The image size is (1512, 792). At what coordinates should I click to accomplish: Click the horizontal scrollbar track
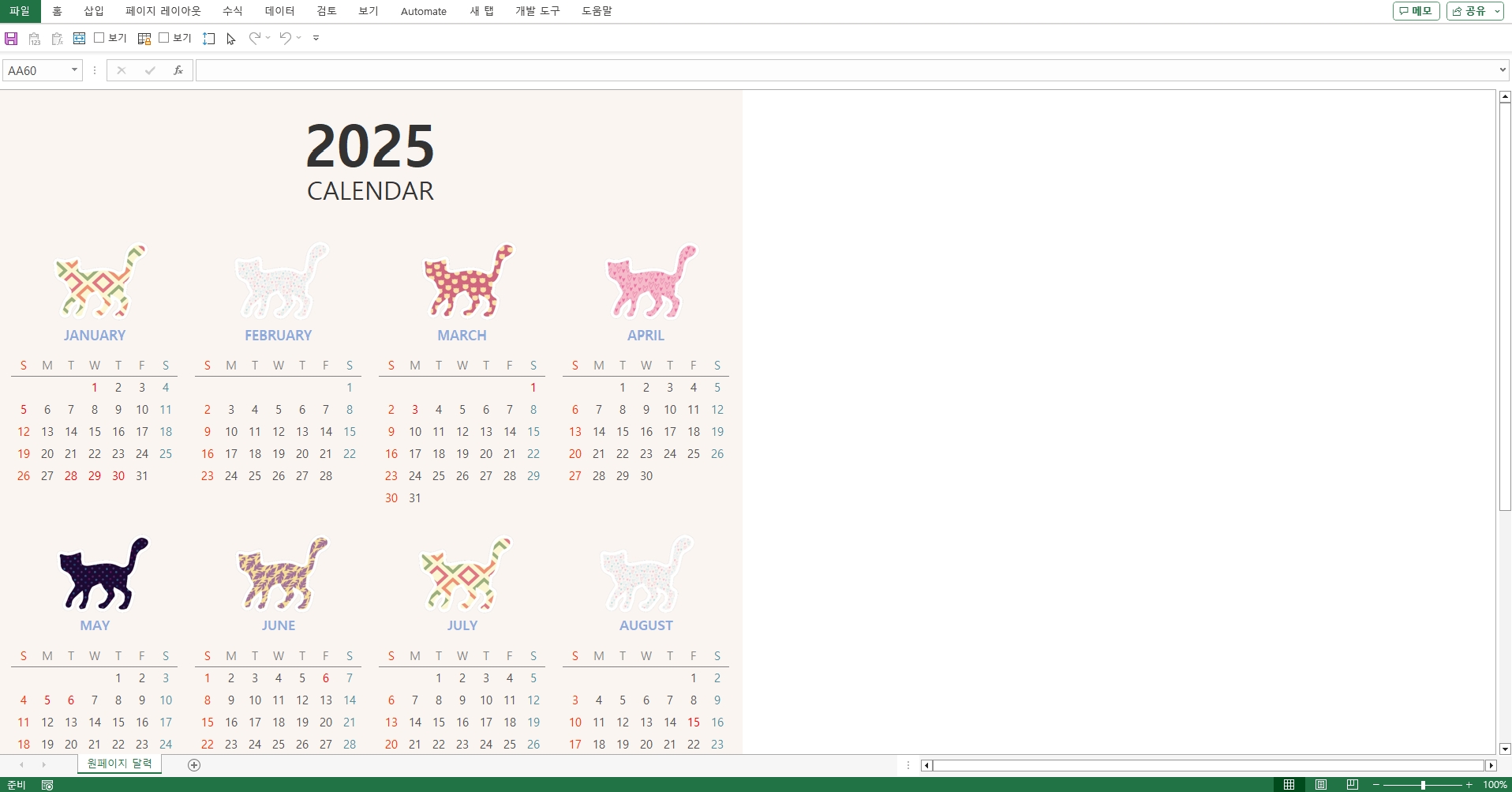click(1208, 765)
